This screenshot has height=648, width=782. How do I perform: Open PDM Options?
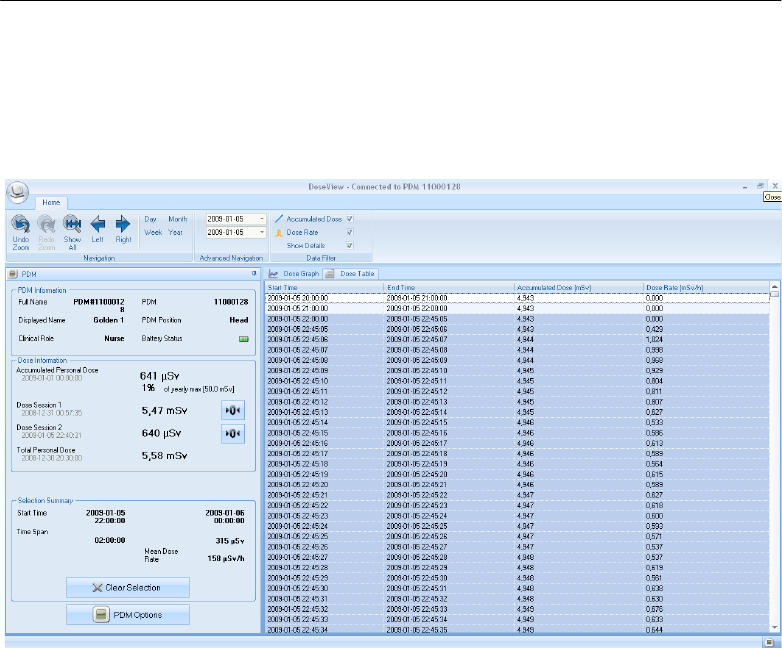tap(127, 614)
